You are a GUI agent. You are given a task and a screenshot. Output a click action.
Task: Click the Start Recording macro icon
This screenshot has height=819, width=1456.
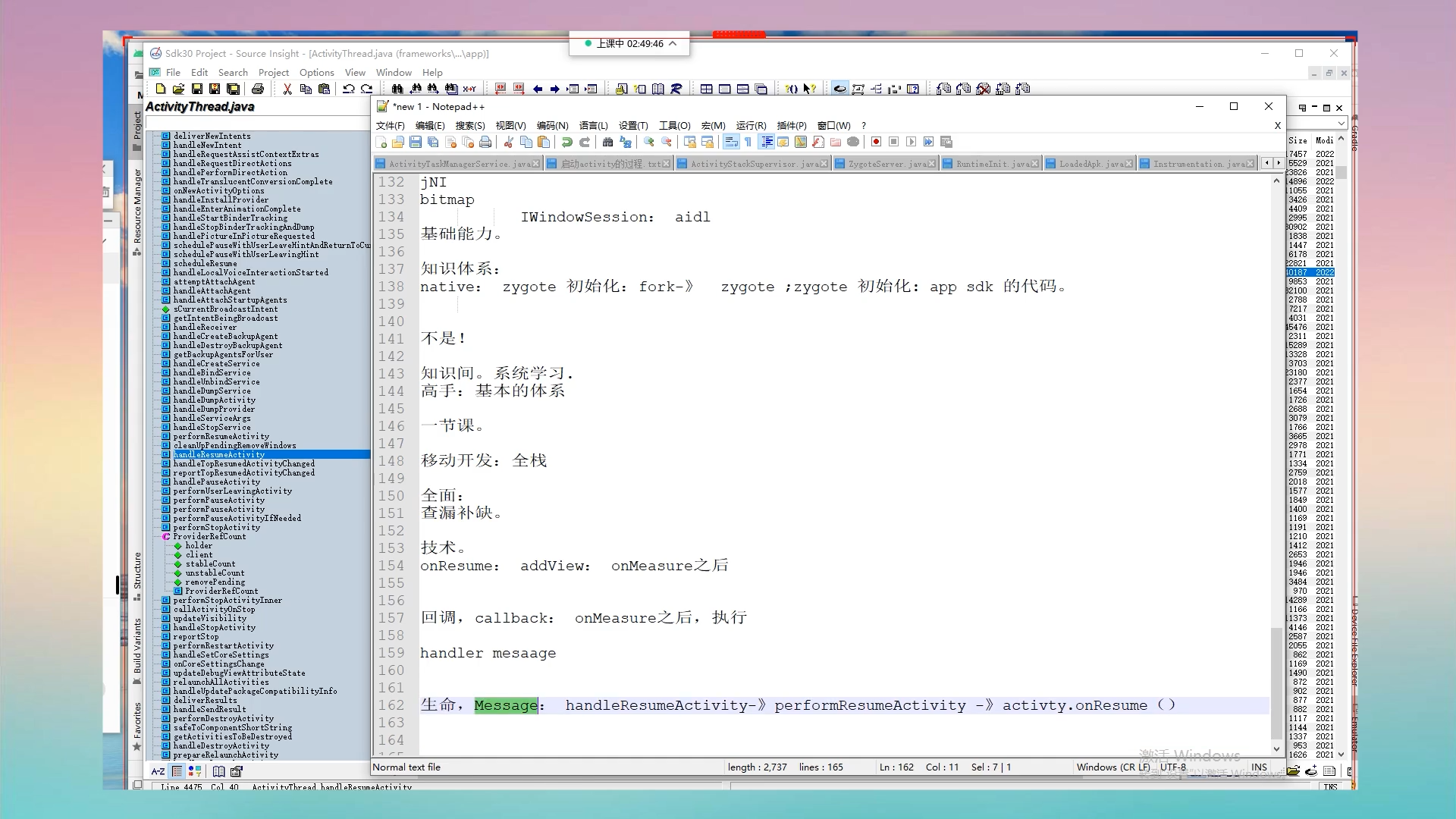coord(876,142)
